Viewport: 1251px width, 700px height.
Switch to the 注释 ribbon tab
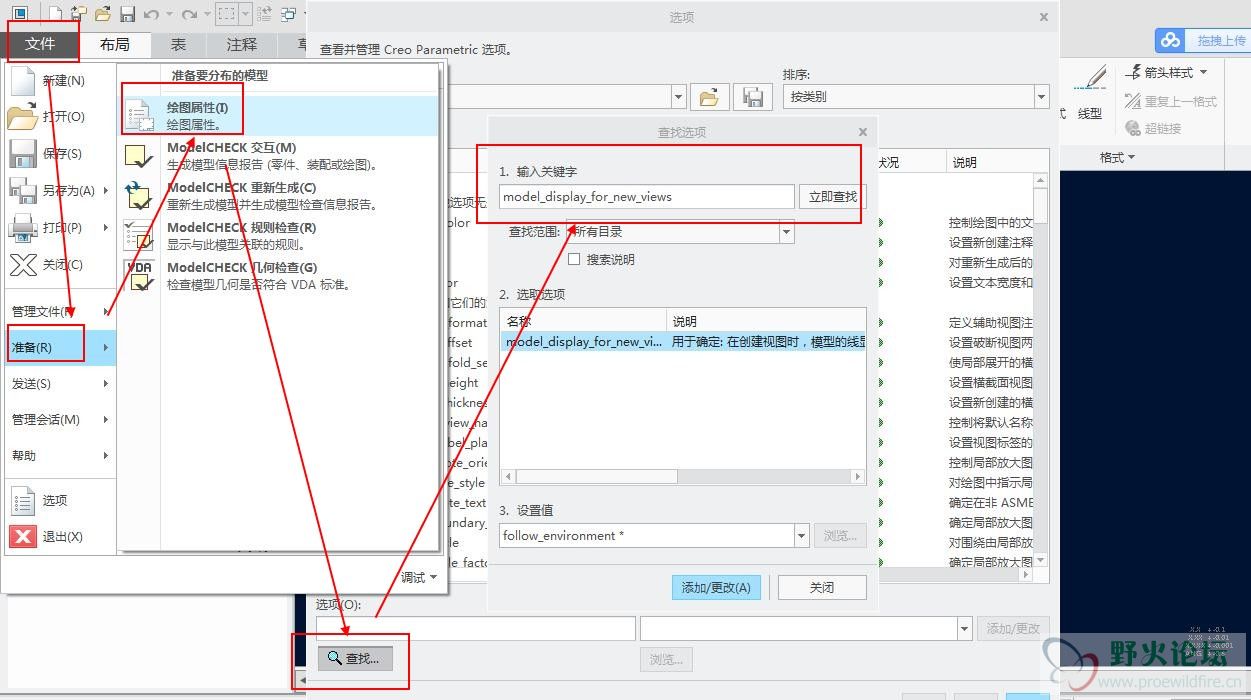(x=242, y=44)
